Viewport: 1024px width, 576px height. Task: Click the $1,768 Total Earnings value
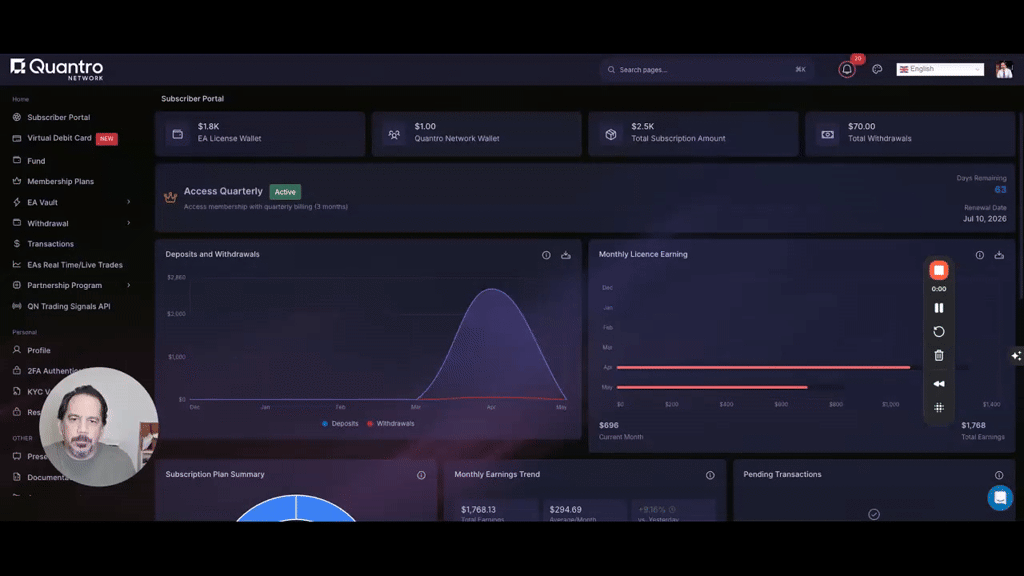[973, 425]
